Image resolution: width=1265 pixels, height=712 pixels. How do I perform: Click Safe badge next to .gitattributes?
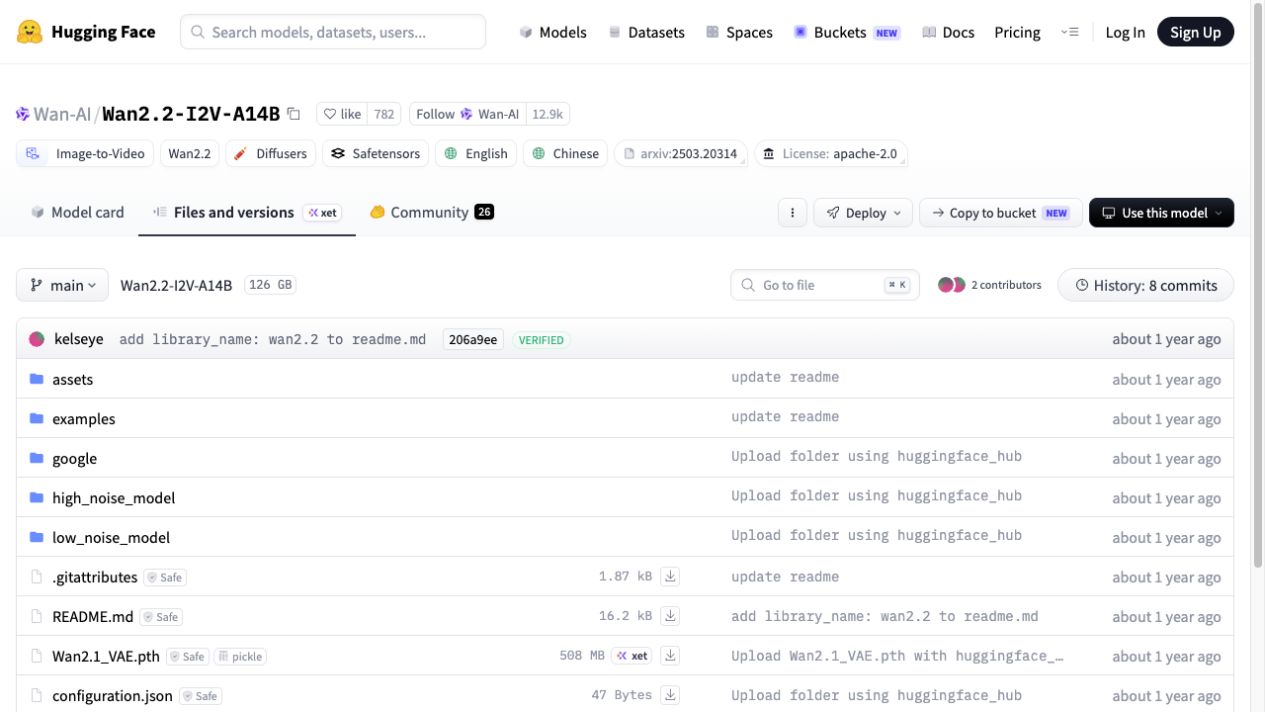pyautogui.click(x=165, y=577)
